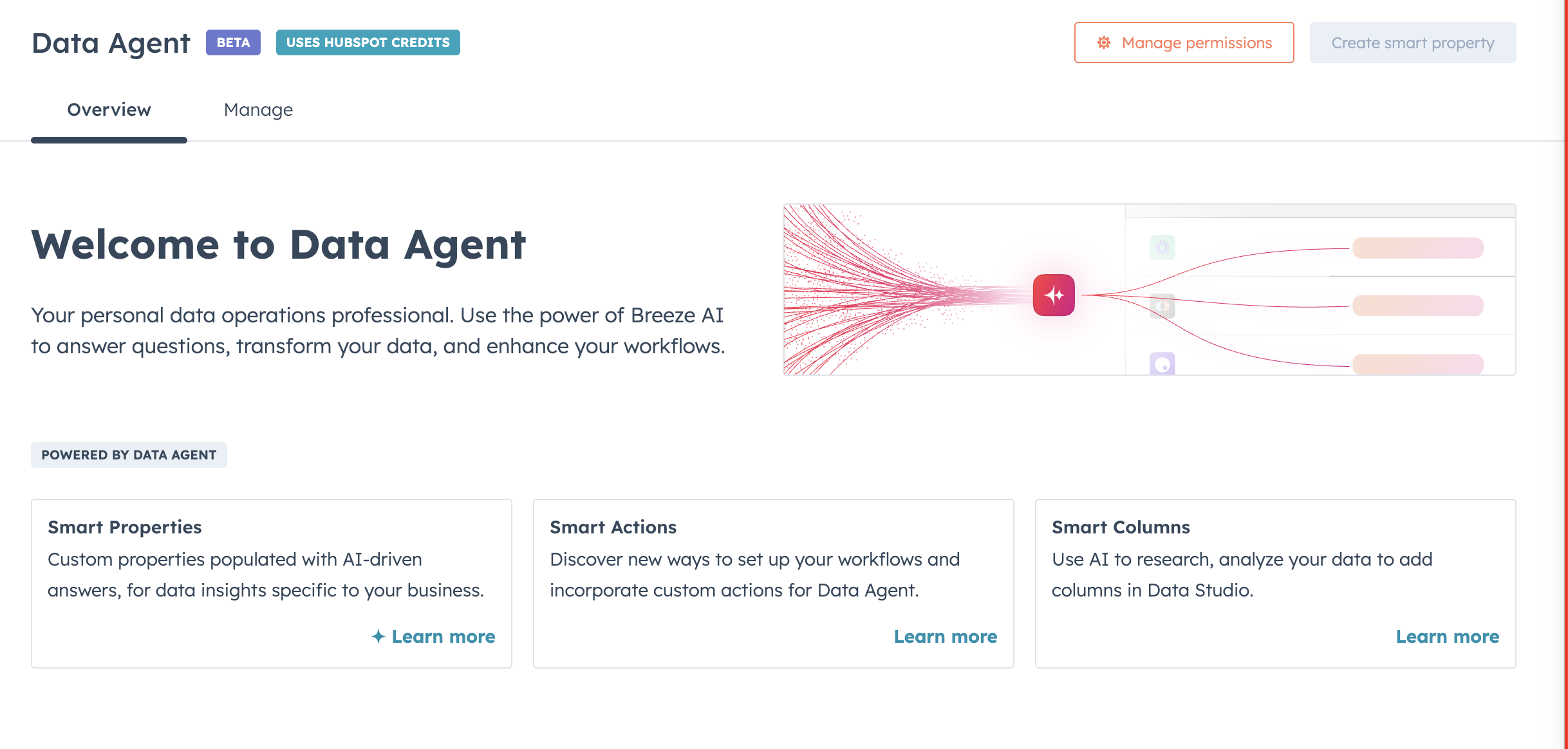This screenshot has width=1568, height=749.
Task: Click the pink Breeze AI sparkle icon
Action: 1054,294
